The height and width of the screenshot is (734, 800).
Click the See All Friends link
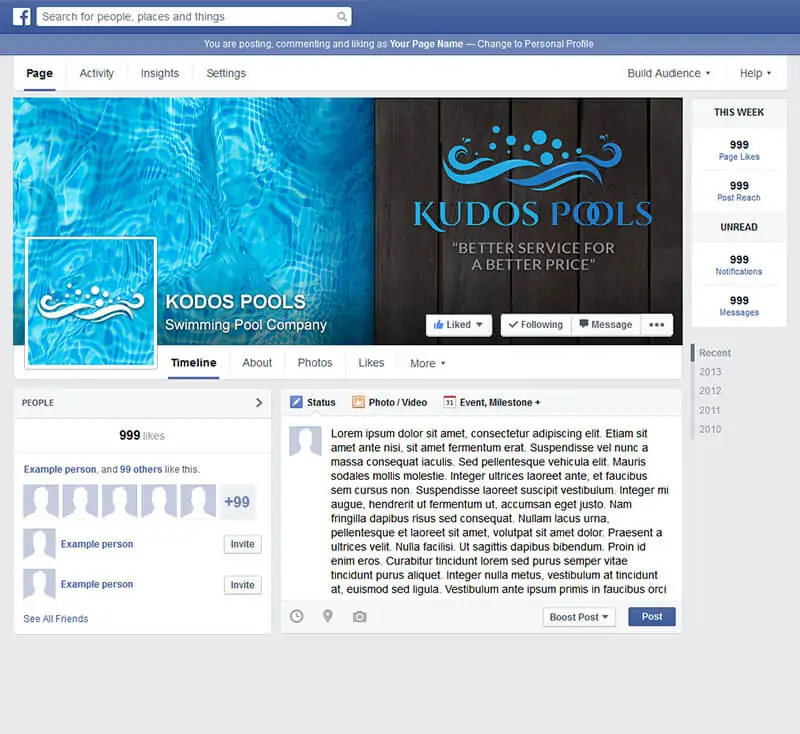(56, 619)
